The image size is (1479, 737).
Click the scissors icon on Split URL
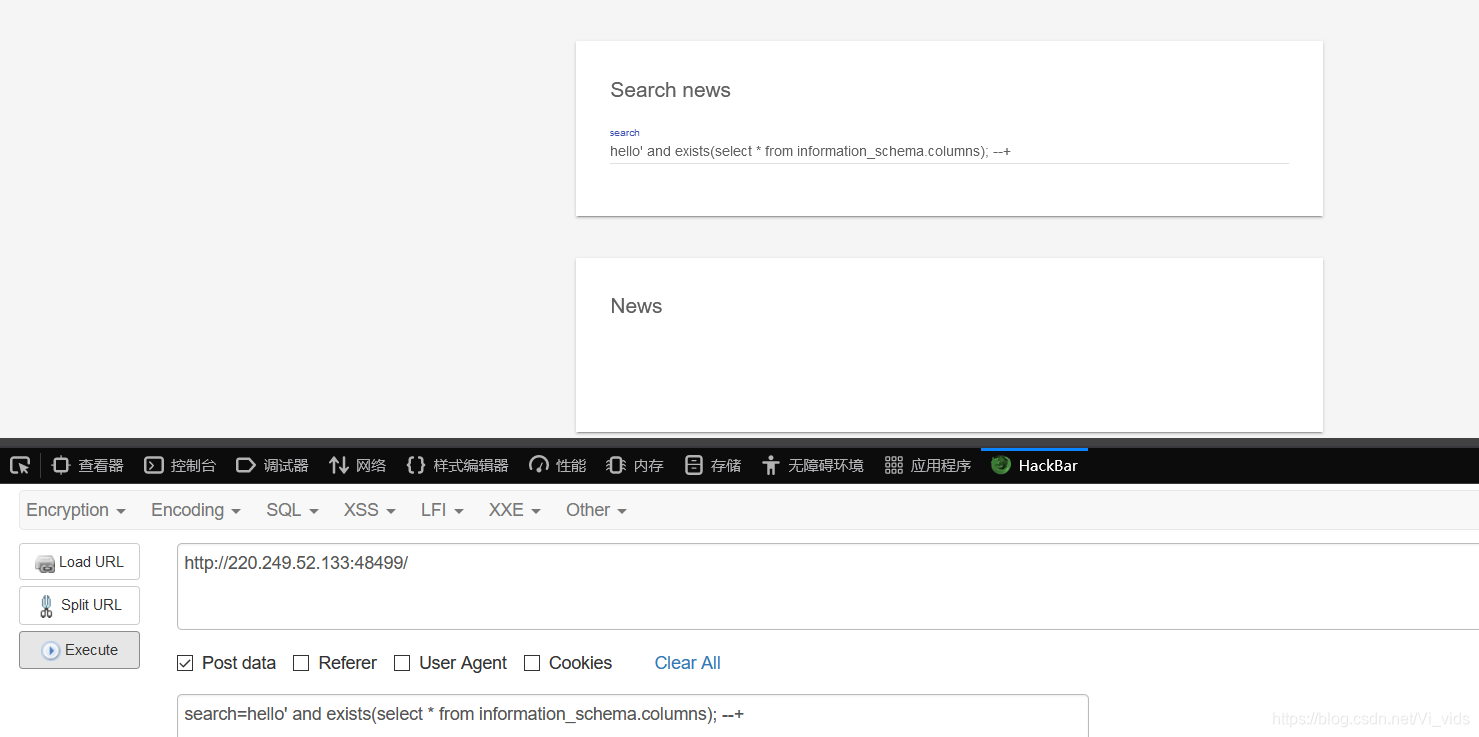tap(46, 605)
